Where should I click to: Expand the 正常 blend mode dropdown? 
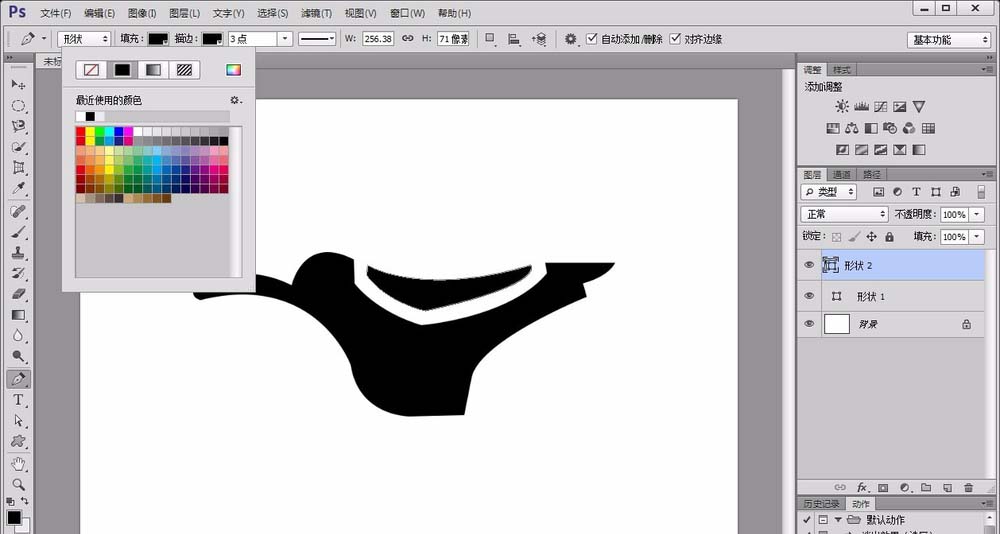(x=844, y=215)
